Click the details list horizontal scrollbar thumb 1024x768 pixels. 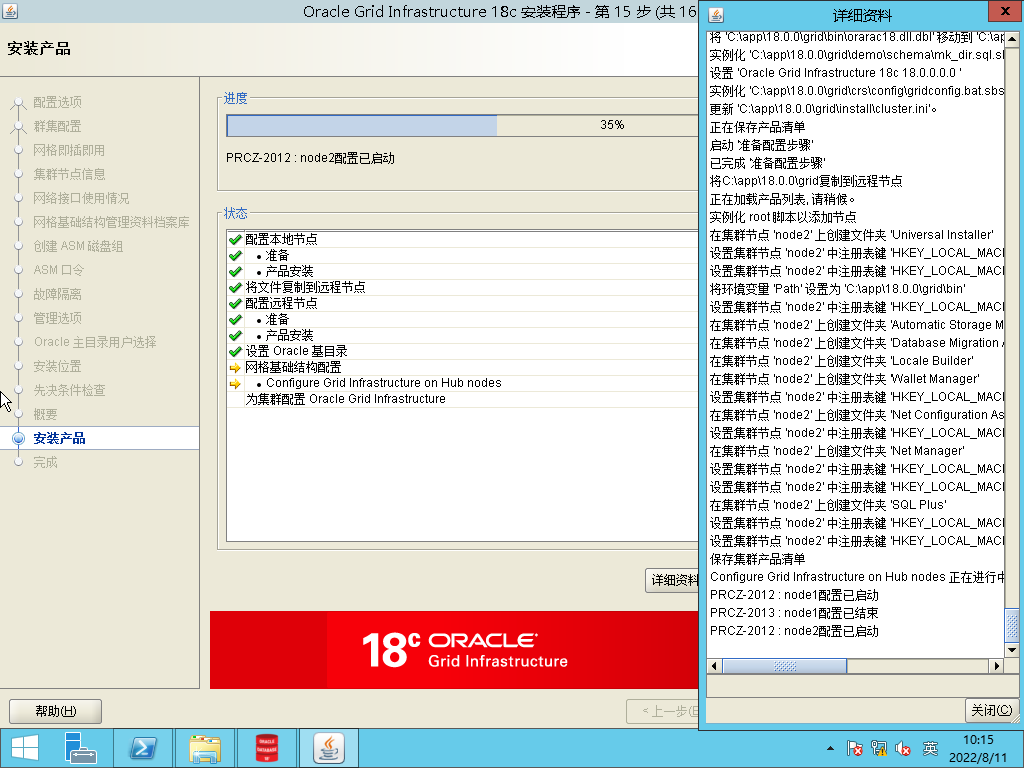(x=784, y=666)
